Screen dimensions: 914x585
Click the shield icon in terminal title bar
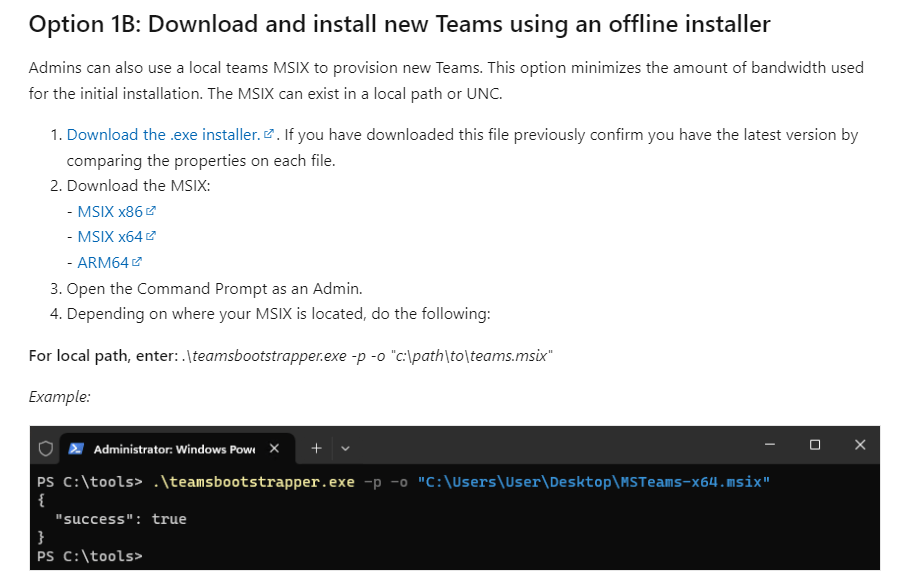(45, 449)
